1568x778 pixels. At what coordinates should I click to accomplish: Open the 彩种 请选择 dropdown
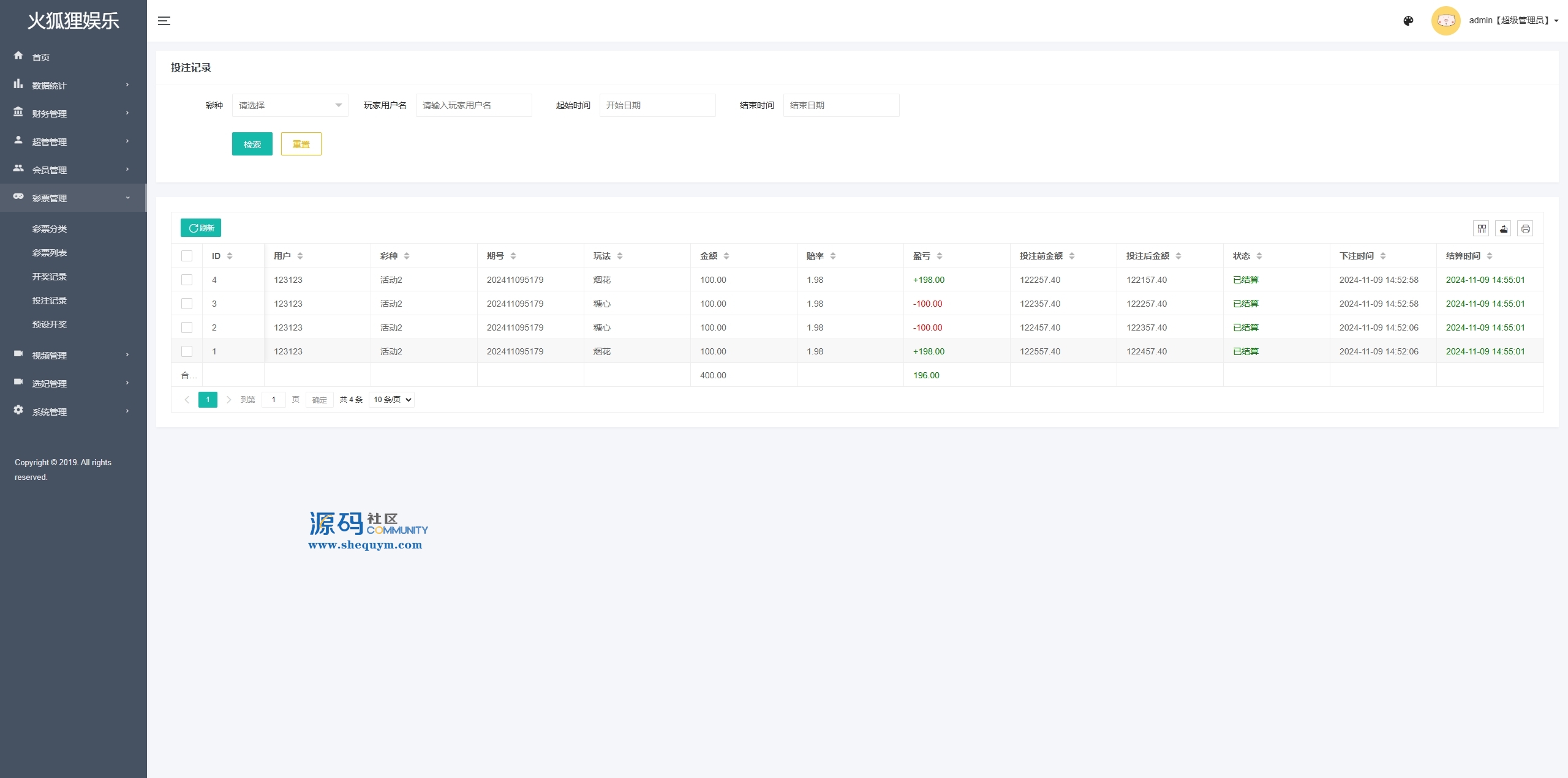[x=290, y=105]
